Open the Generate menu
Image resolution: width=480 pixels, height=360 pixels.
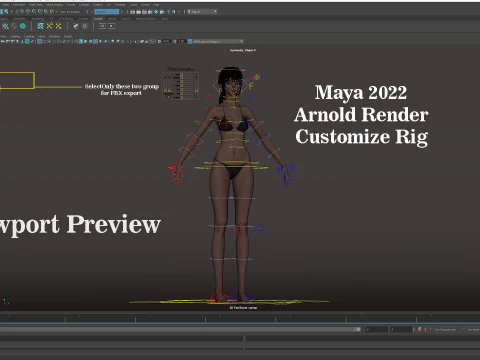tap(120, 5)
